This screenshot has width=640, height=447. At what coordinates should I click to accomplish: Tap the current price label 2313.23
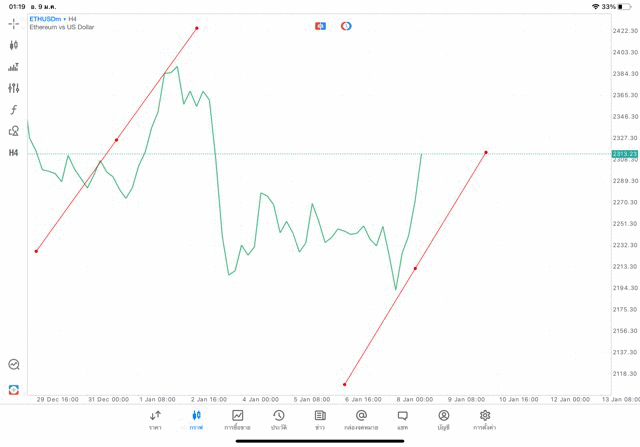(625, 153)
